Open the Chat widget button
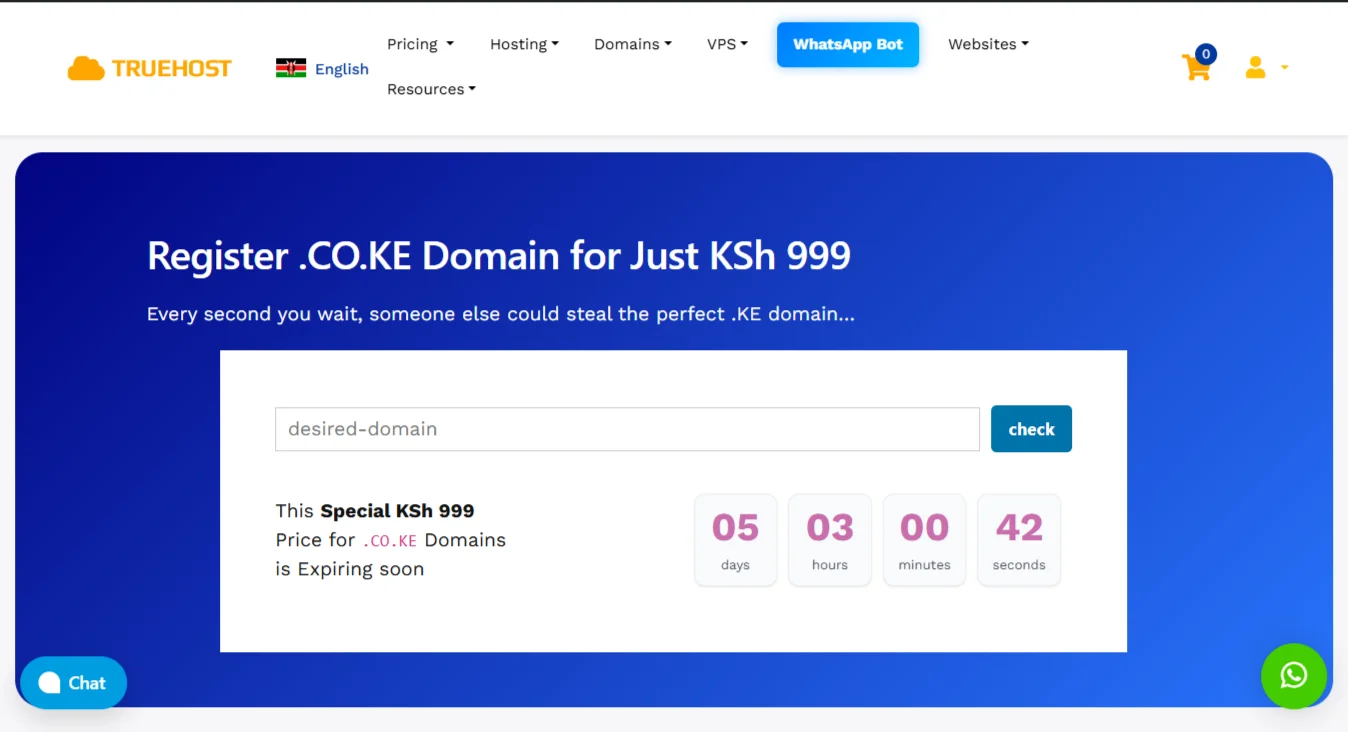The image size is (1348, 732). tap(73, 683)
